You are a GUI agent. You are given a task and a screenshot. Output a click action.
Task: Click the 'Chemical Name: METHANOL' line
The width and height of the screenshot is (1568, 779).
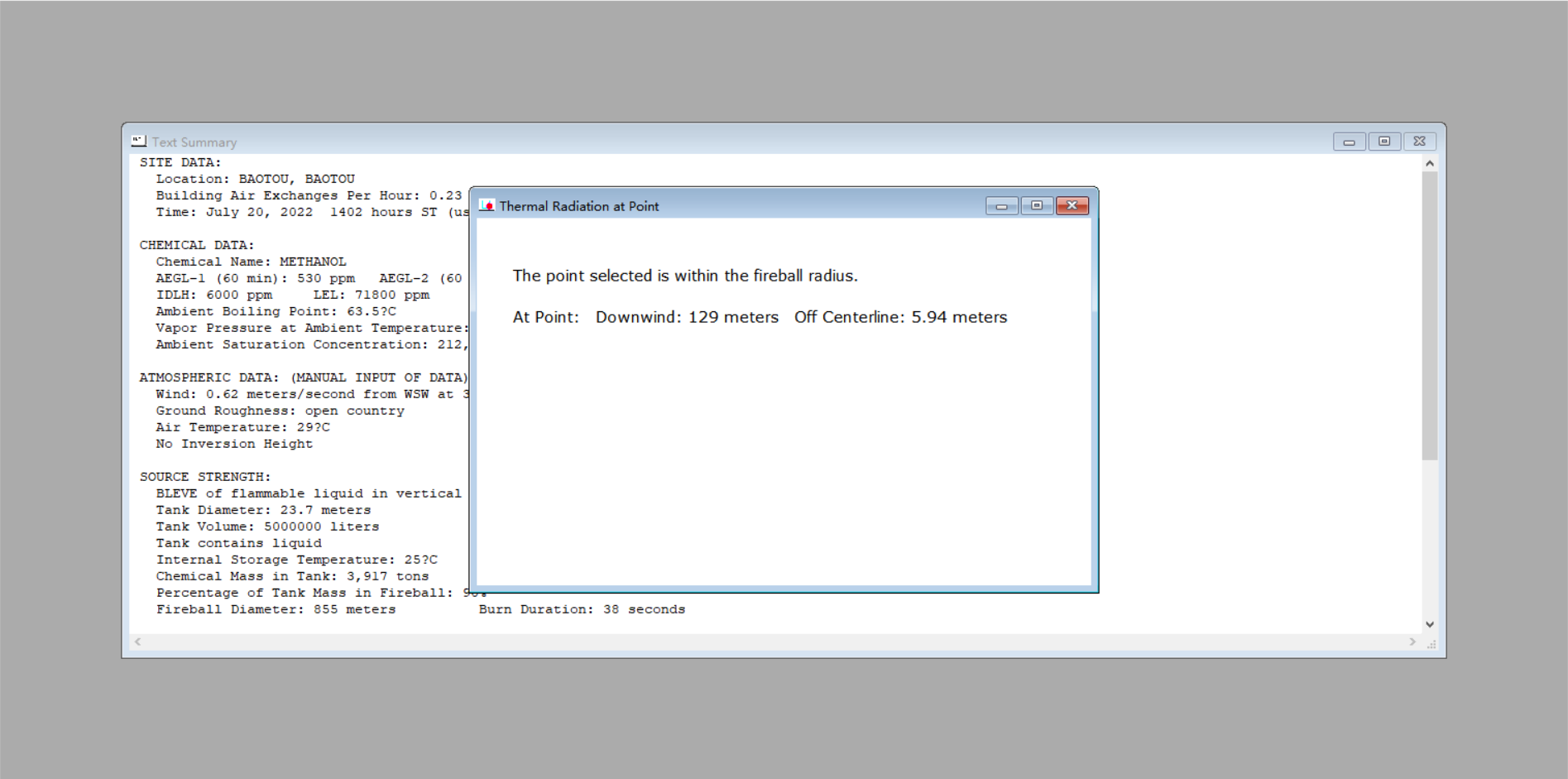click(x=251, y=262)
